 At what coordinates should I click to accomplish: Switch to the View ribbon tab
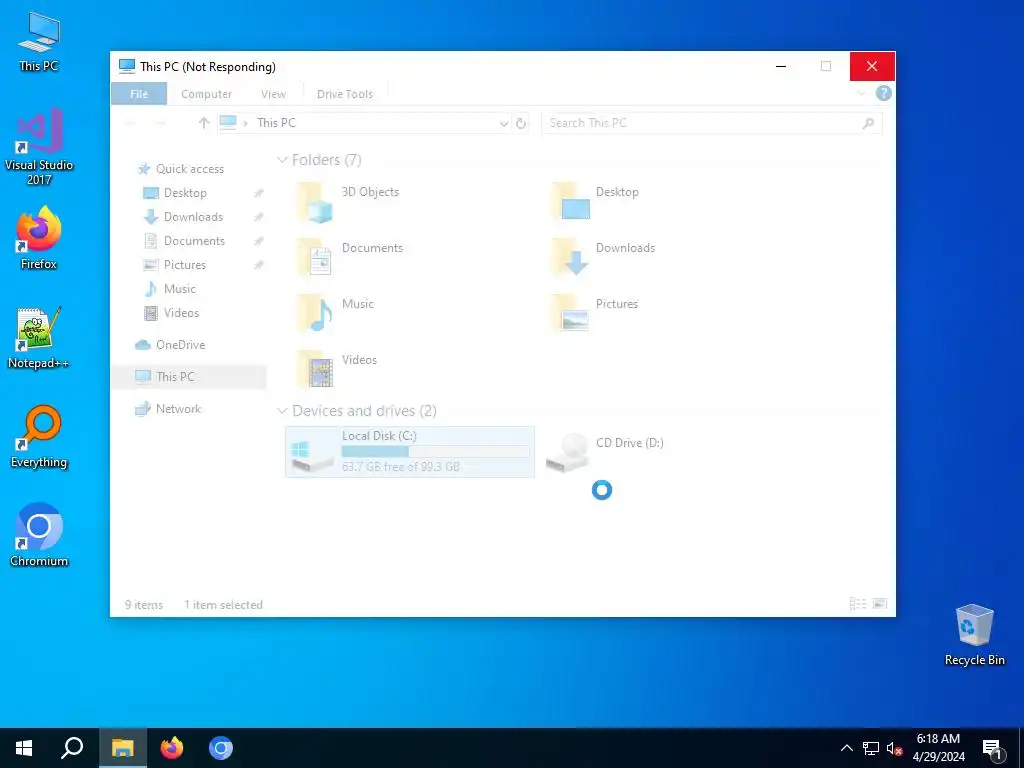[x=274, y=94]
